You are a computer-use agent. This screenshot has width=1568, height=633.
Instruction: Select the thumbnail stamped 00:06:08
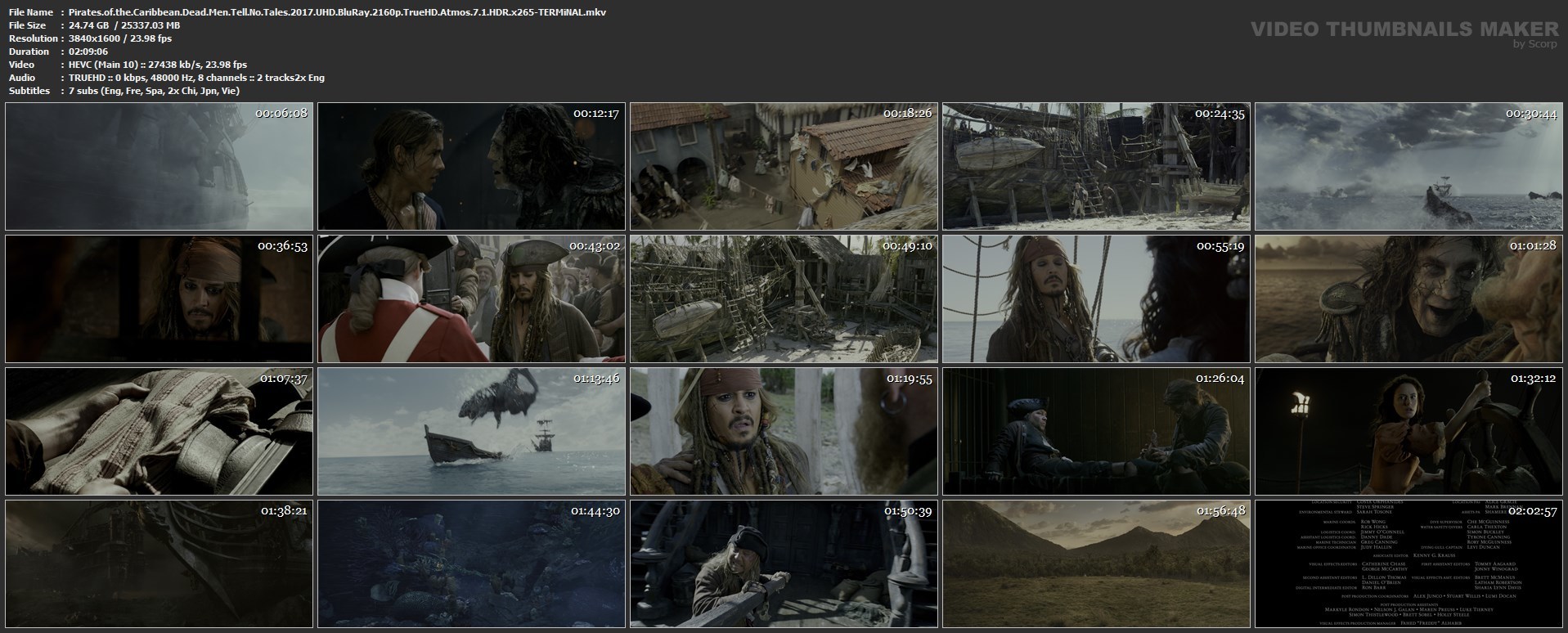[x=159, y=167]
